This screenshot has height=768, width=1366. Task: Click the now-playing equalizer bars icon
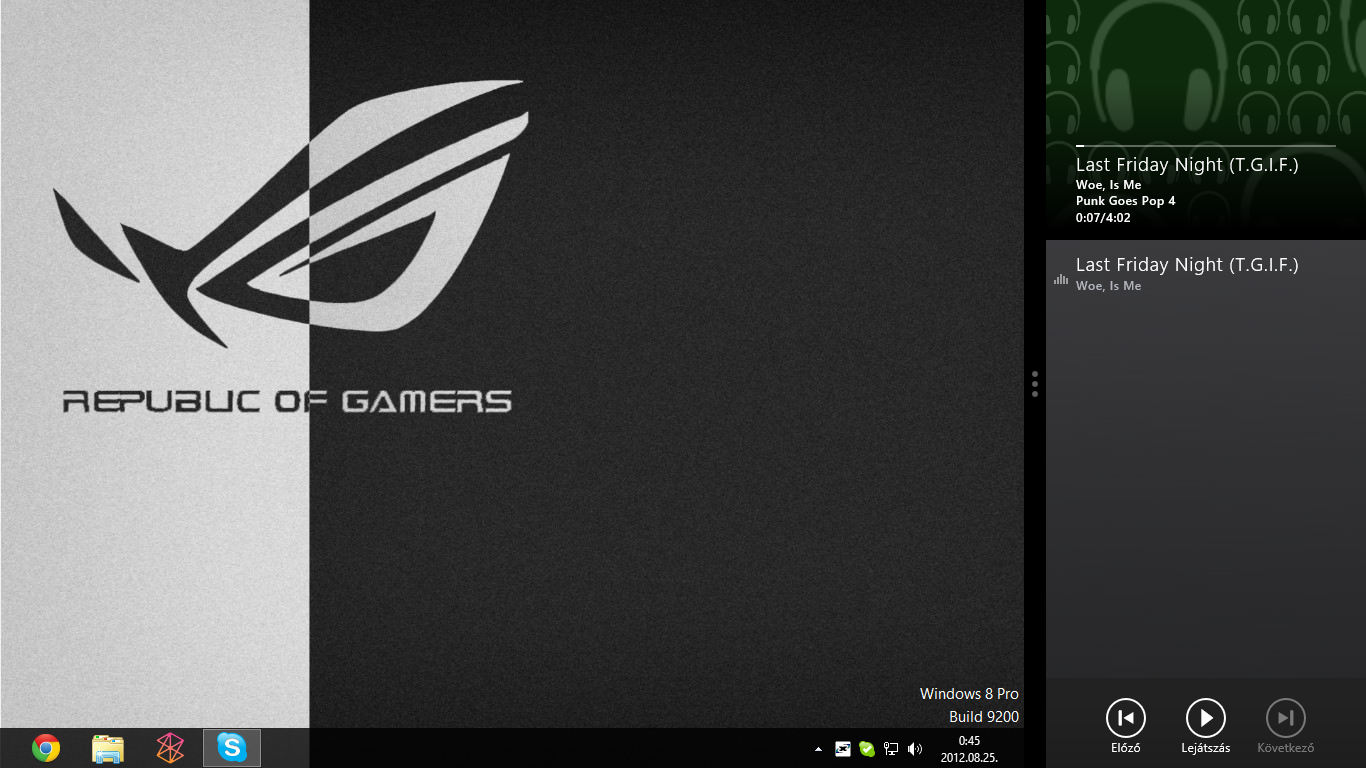point(1061,279)
